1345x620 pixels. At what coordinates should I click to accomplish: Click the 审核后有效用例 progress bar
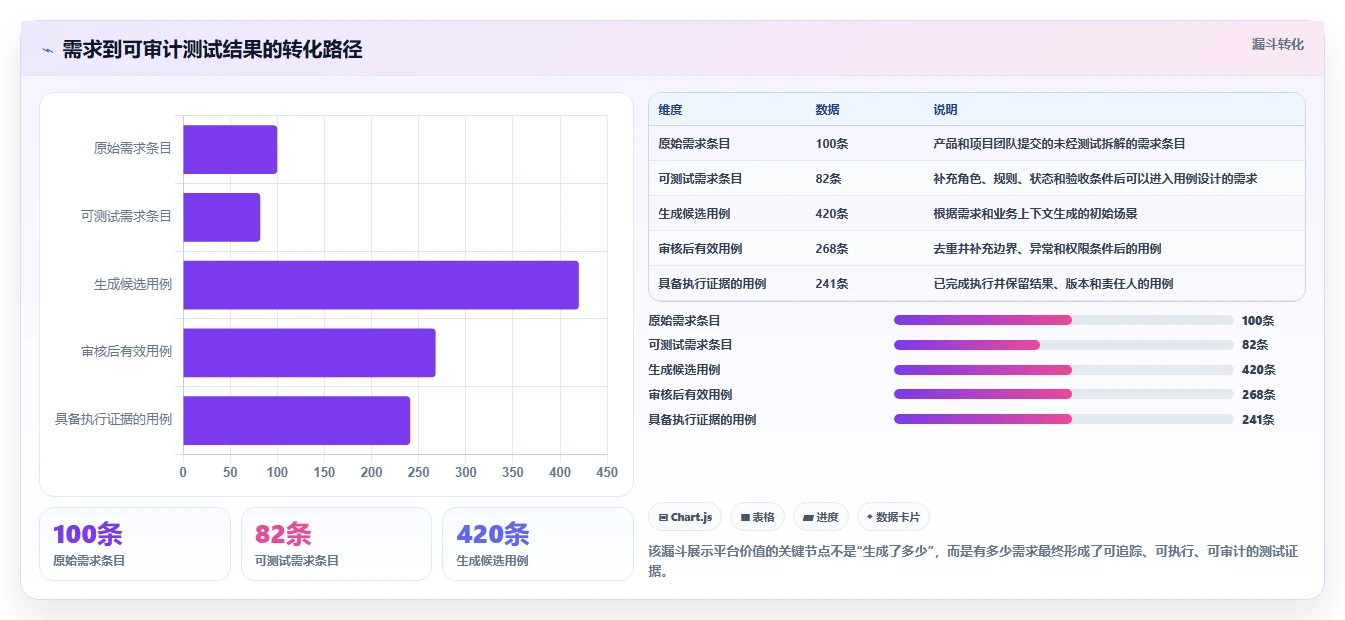(1064, 395)
